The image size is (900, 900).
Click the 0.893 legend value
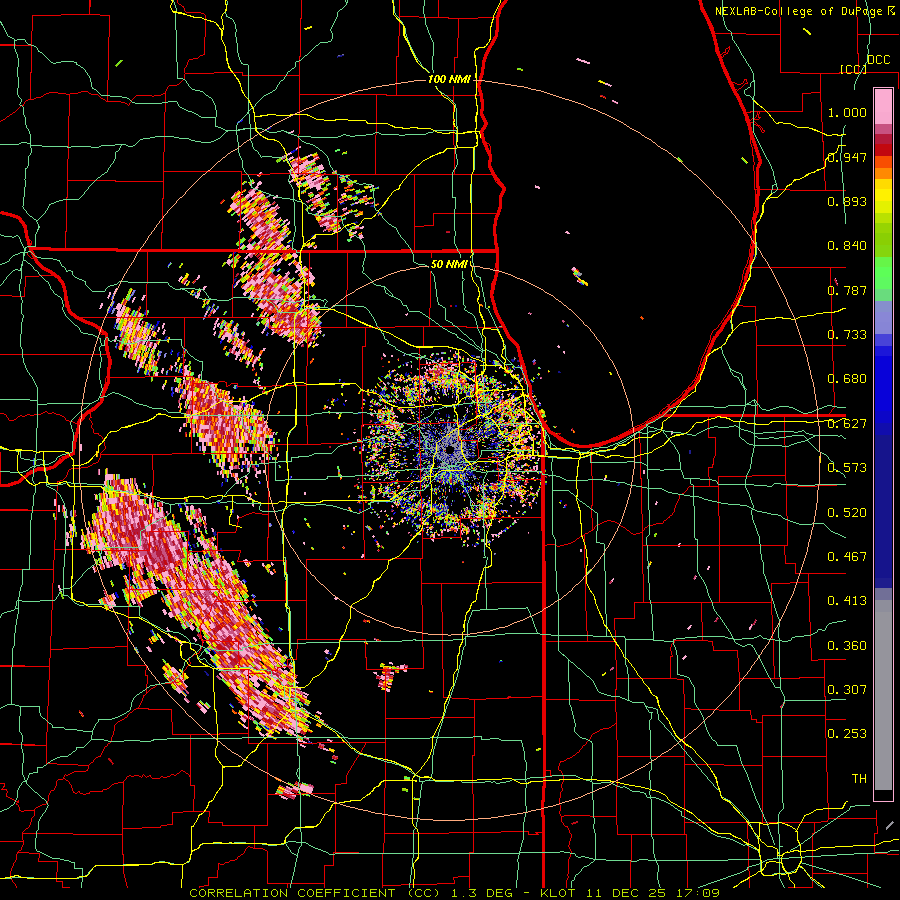(847, 201)
